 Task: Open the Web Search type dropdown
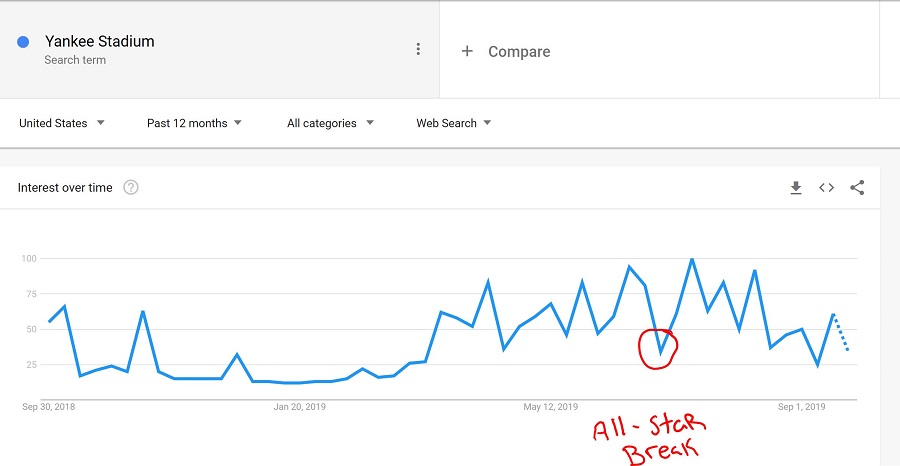coord(453,123)
